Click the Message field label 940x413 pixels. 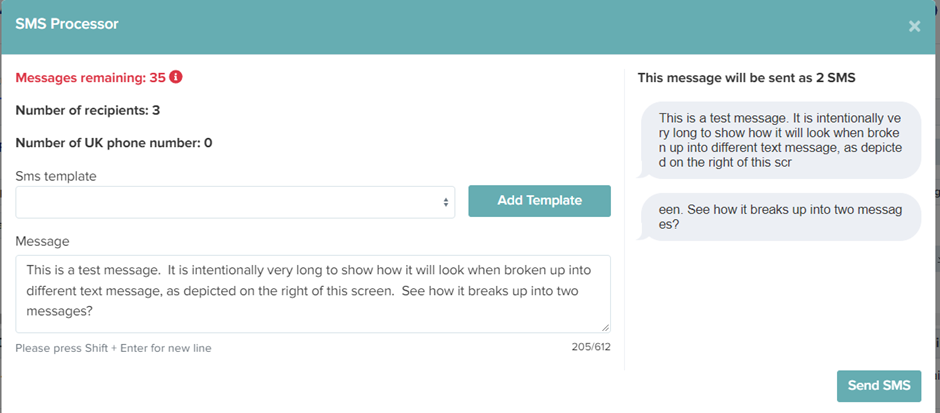click(42, 242)
